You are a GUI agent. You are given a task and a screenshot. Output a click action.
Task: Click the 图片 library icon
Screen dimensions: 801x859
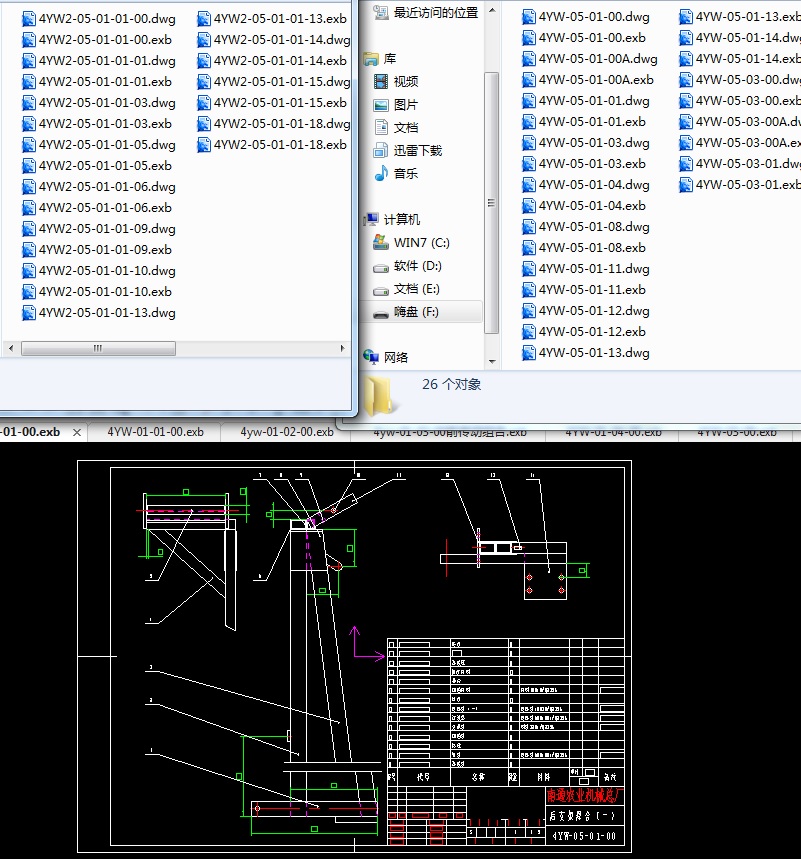[380, 105]
